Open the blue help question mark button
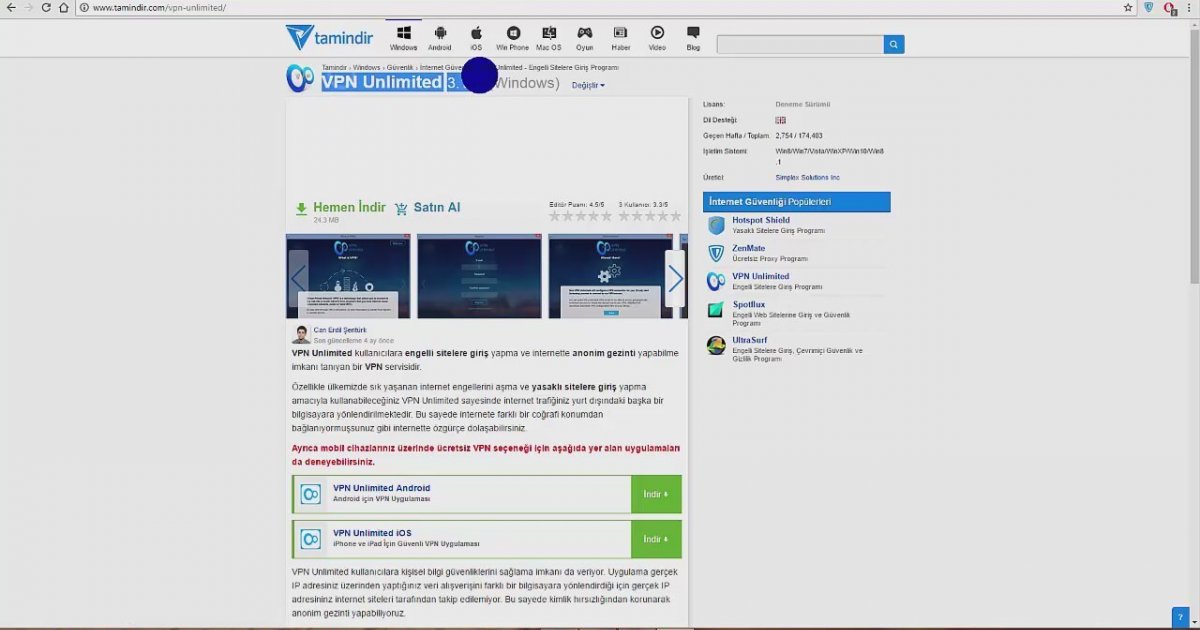Screen dimensions: 1200x630 tap(1180, 618)
